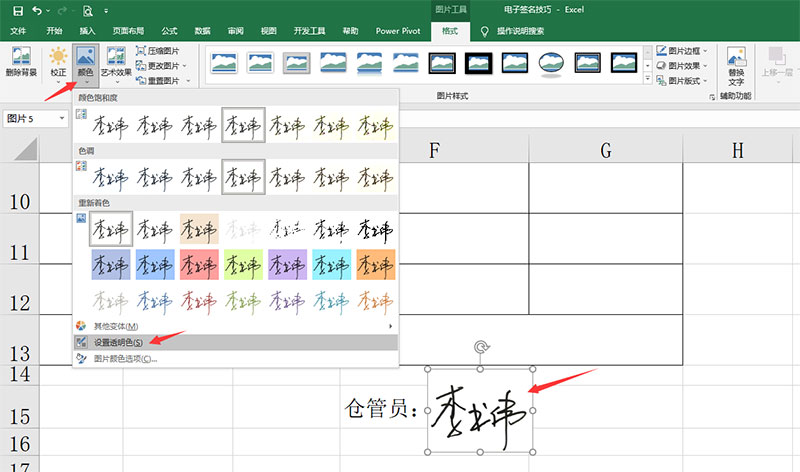Image resolution: width=800 pixels, height=472 pixels.
Task: Select first color saturation preset
Action: pyautogui.click(x=110, y=125)
